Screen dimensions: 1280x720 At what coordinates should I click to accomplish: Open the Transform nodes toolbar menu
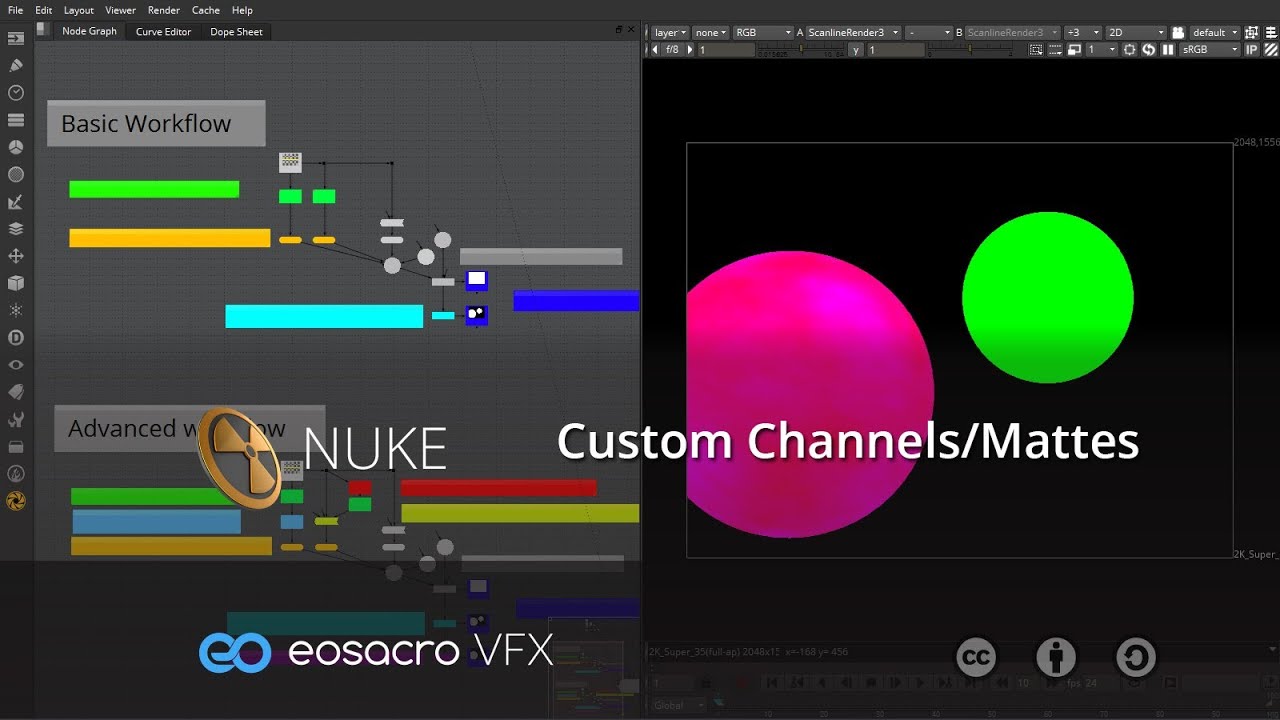[x=16, y=256]
